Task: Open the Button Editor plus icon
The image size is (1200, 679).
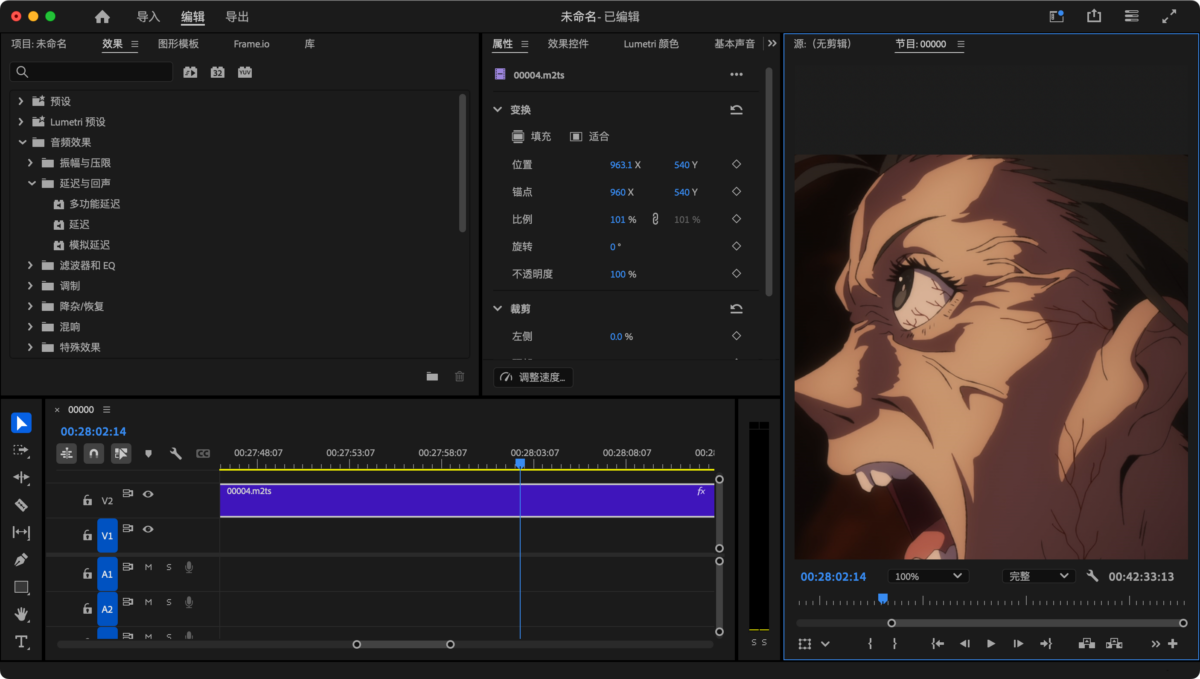Action: click(x=1173, y=644)
